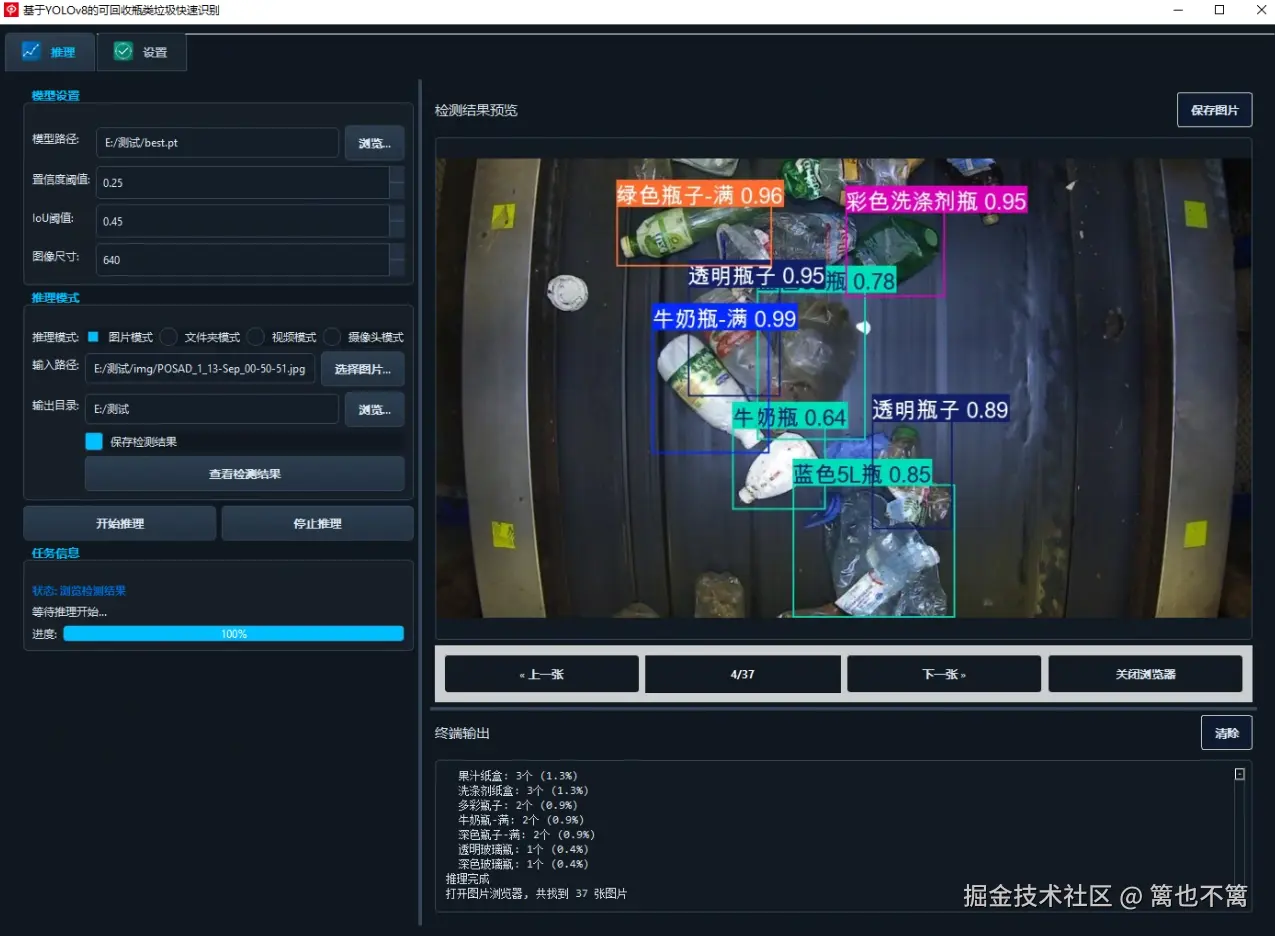Click the 蓝色5L瓶 0.85 detection label
Viewport: 1275px width, 936px height.
[x=863, y=473]
